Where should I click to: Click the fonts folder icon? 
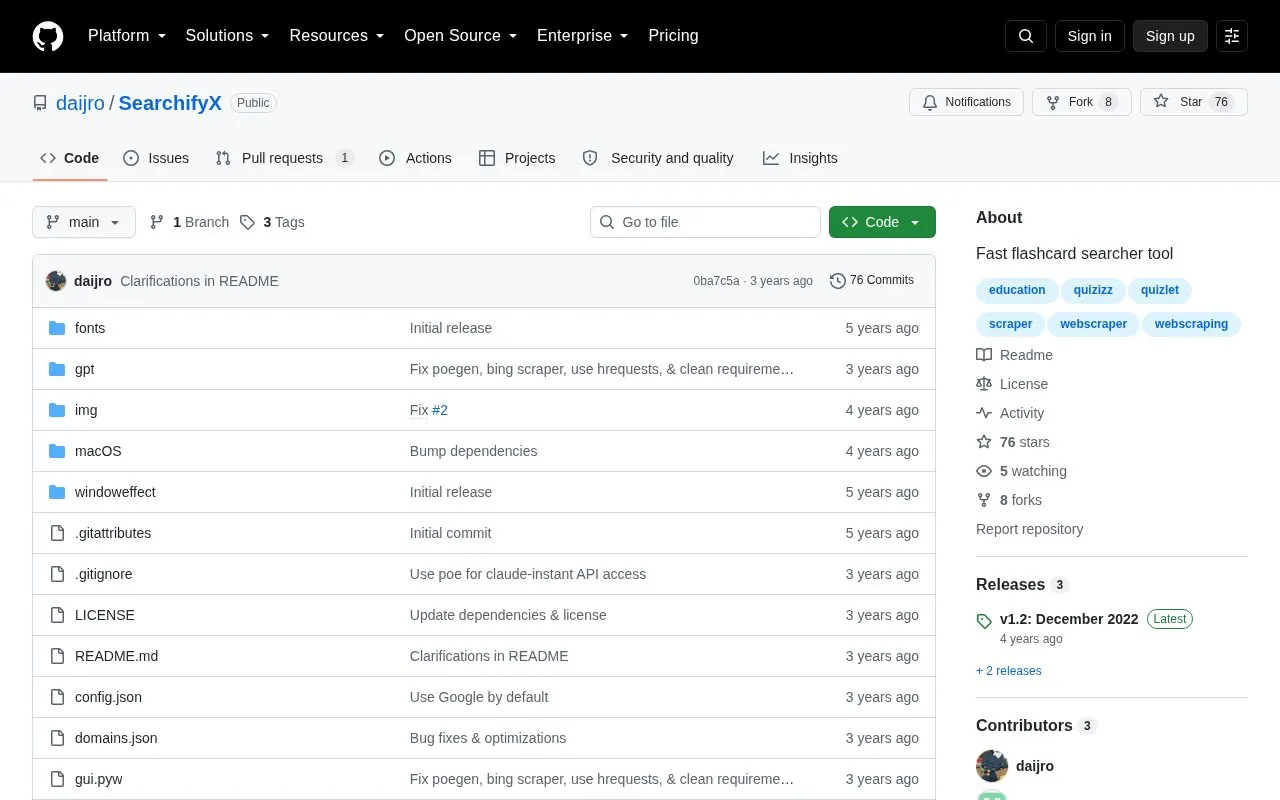[57, 328]
